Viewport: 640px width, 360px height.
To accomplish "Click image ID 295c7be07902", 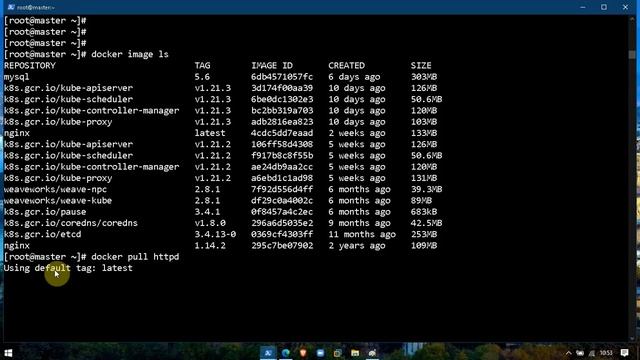I will (x=282, y=246).
